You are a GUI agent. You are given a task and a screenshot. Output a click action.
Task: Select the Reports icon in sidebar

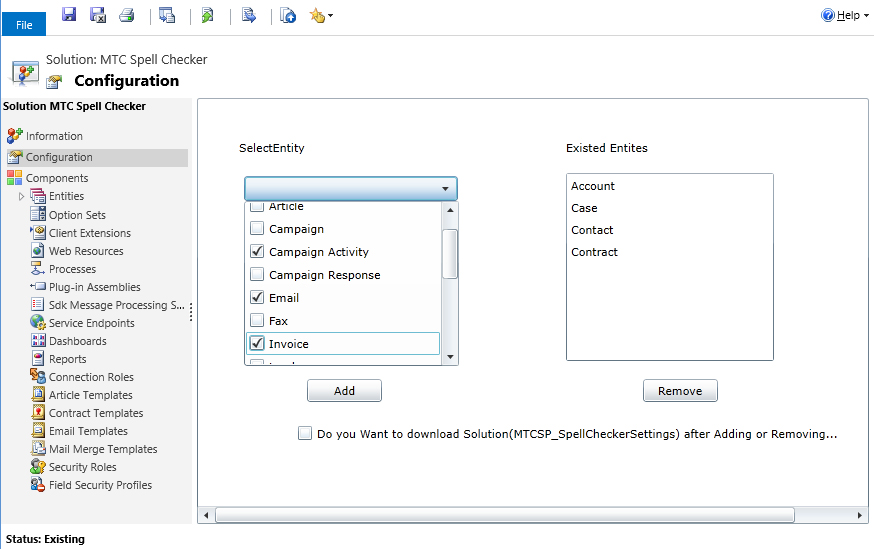tap(38, 359)
